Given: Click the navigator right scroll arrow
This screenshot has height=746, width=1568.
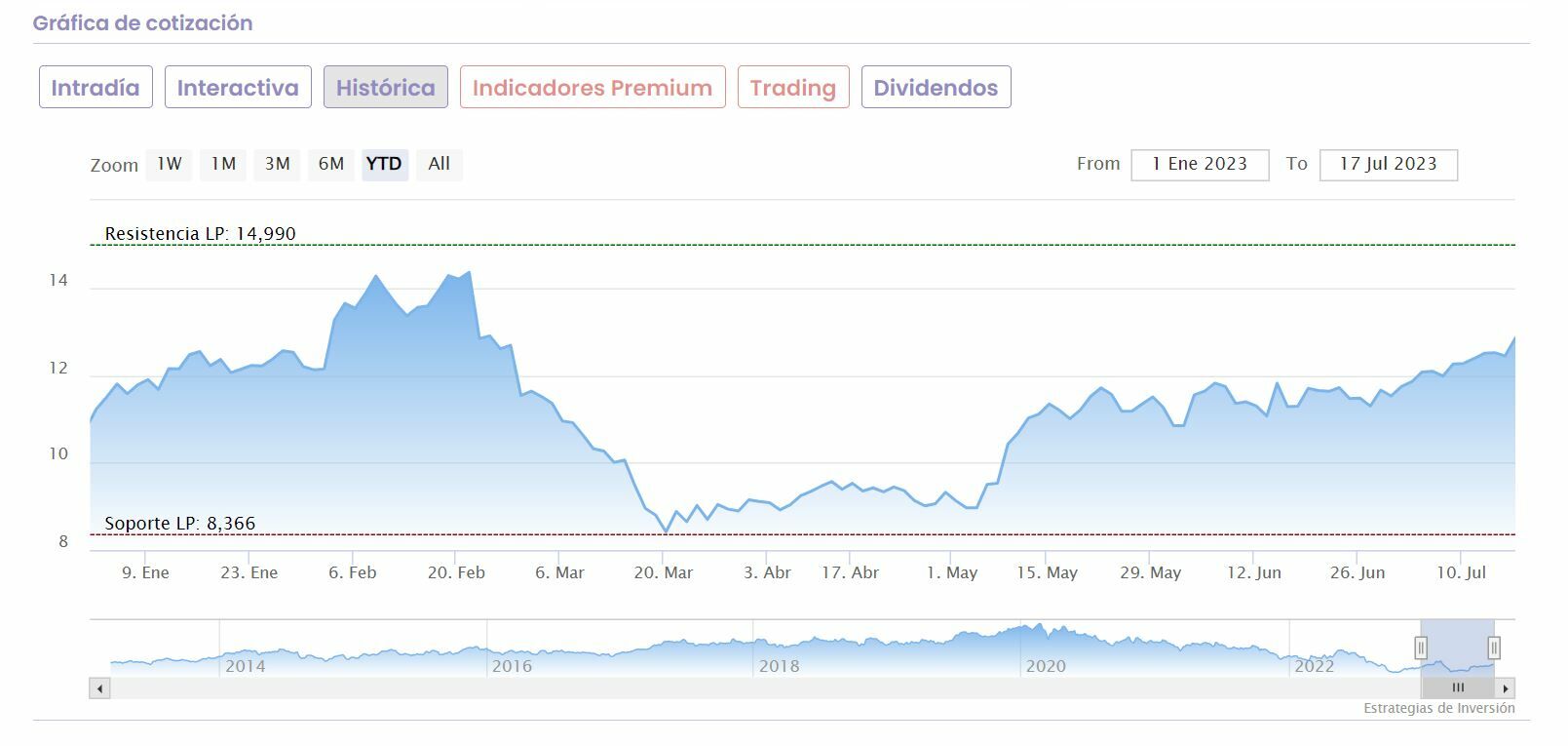Looking at the screenshot, I should (x=1506, y=688).
